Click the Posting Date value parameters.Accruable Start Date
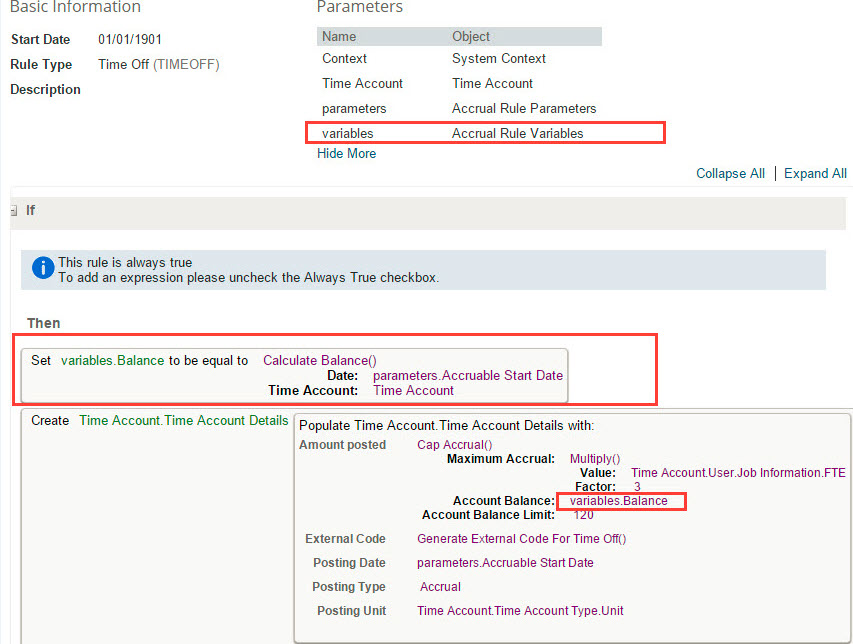This screenshot has height=644, width=853. coord(505,562)
